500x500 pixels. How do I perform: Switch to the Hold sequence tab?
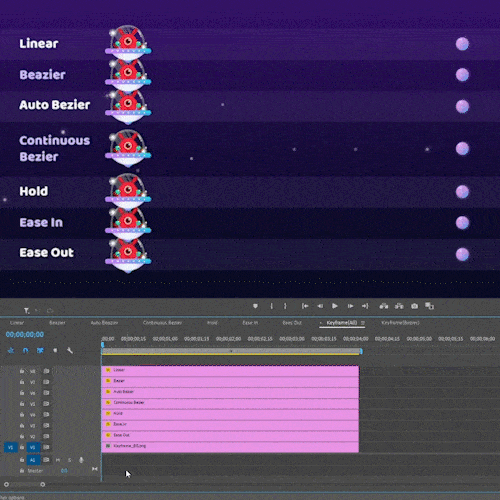click(x=212, y=323)
